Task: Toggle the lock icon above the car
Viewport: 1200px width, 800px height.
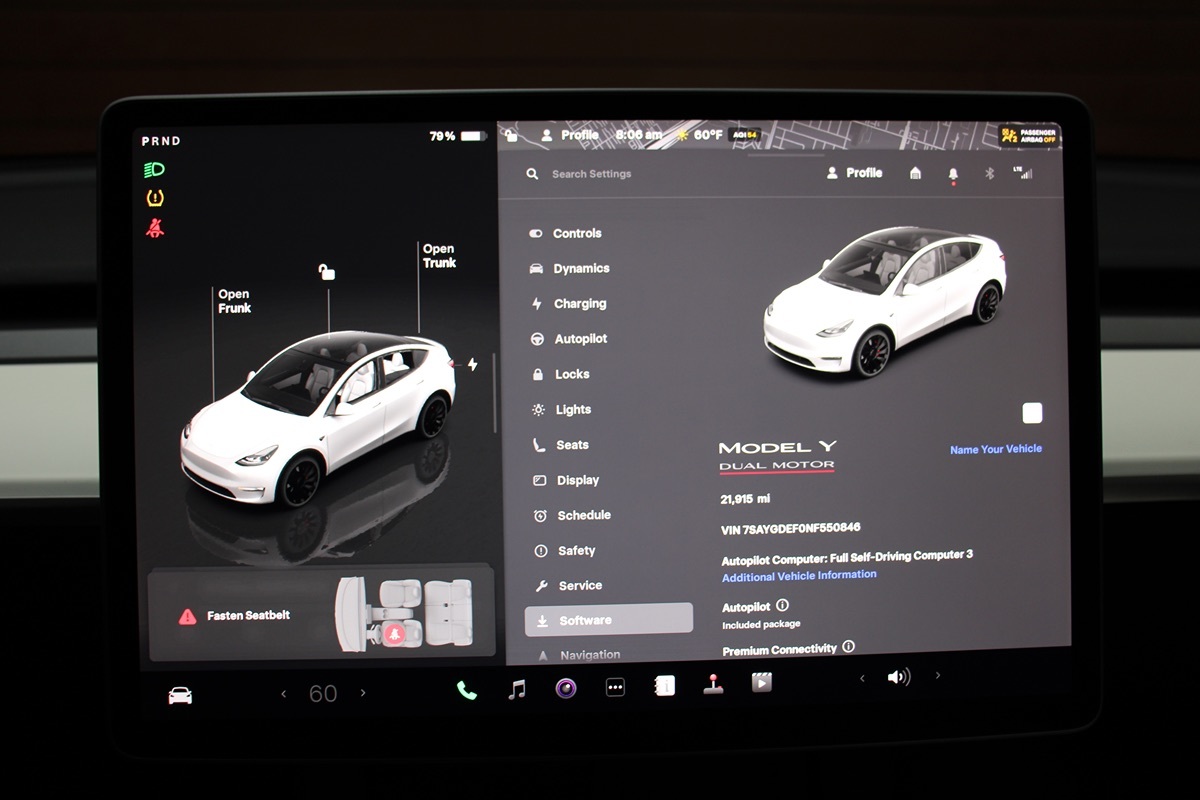Action: pos(326,271)
